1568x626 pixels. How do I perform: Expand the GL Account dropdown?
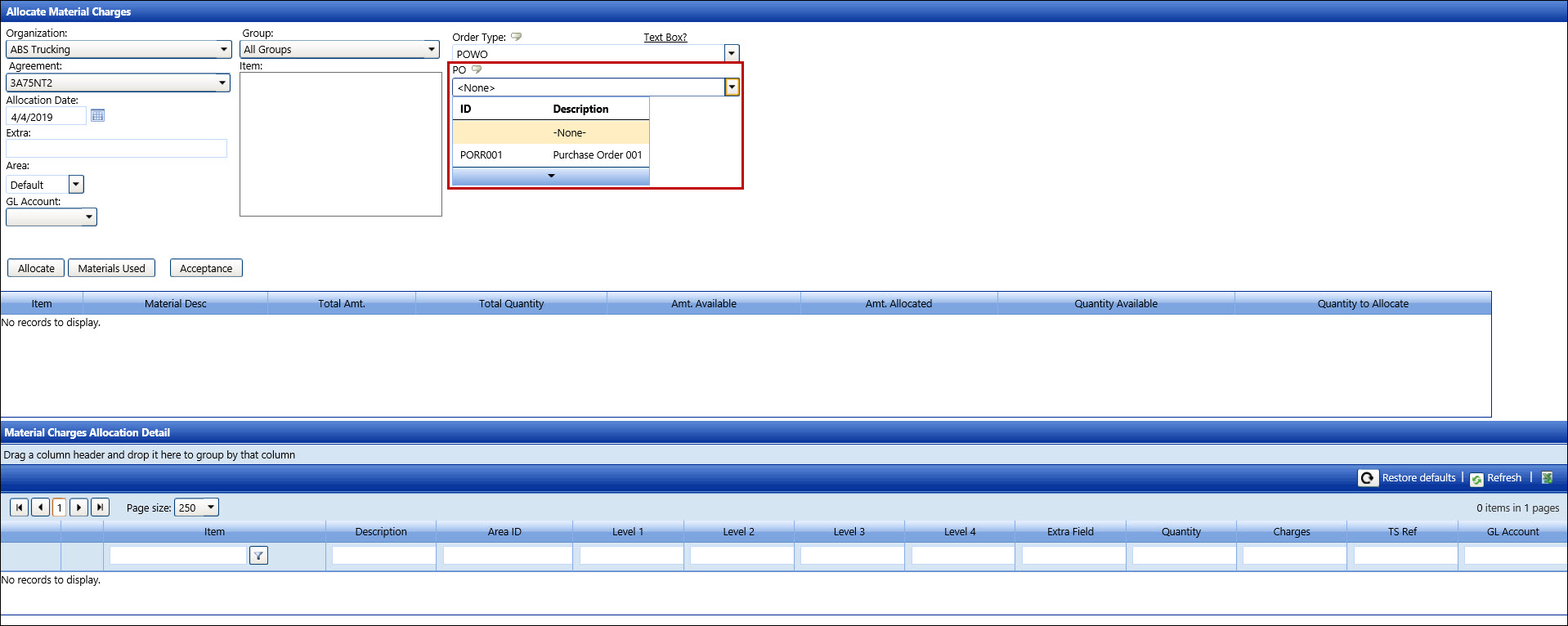click(88, 217)
